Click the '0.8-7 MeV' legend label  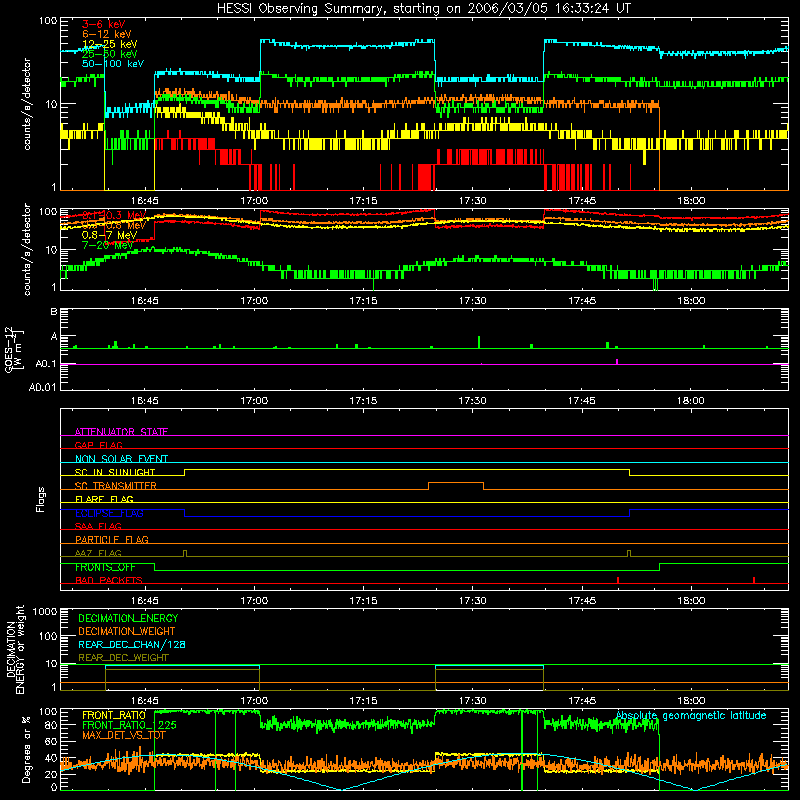(110, 235)
